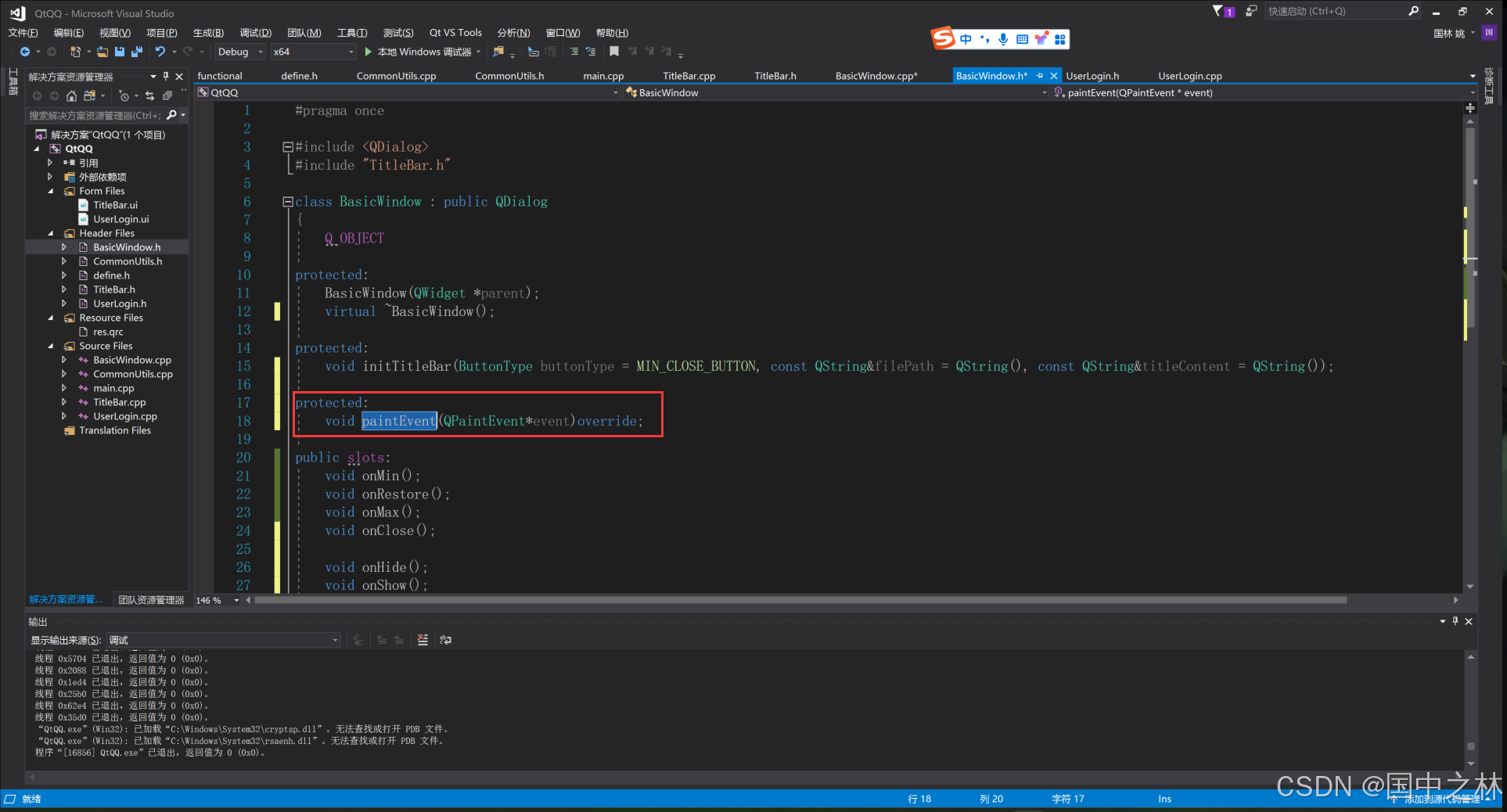Viewport: 1507px width, 812px height.
Task: Select TitleBar.ui in Form Files
Action: click(x=115, y=205)
